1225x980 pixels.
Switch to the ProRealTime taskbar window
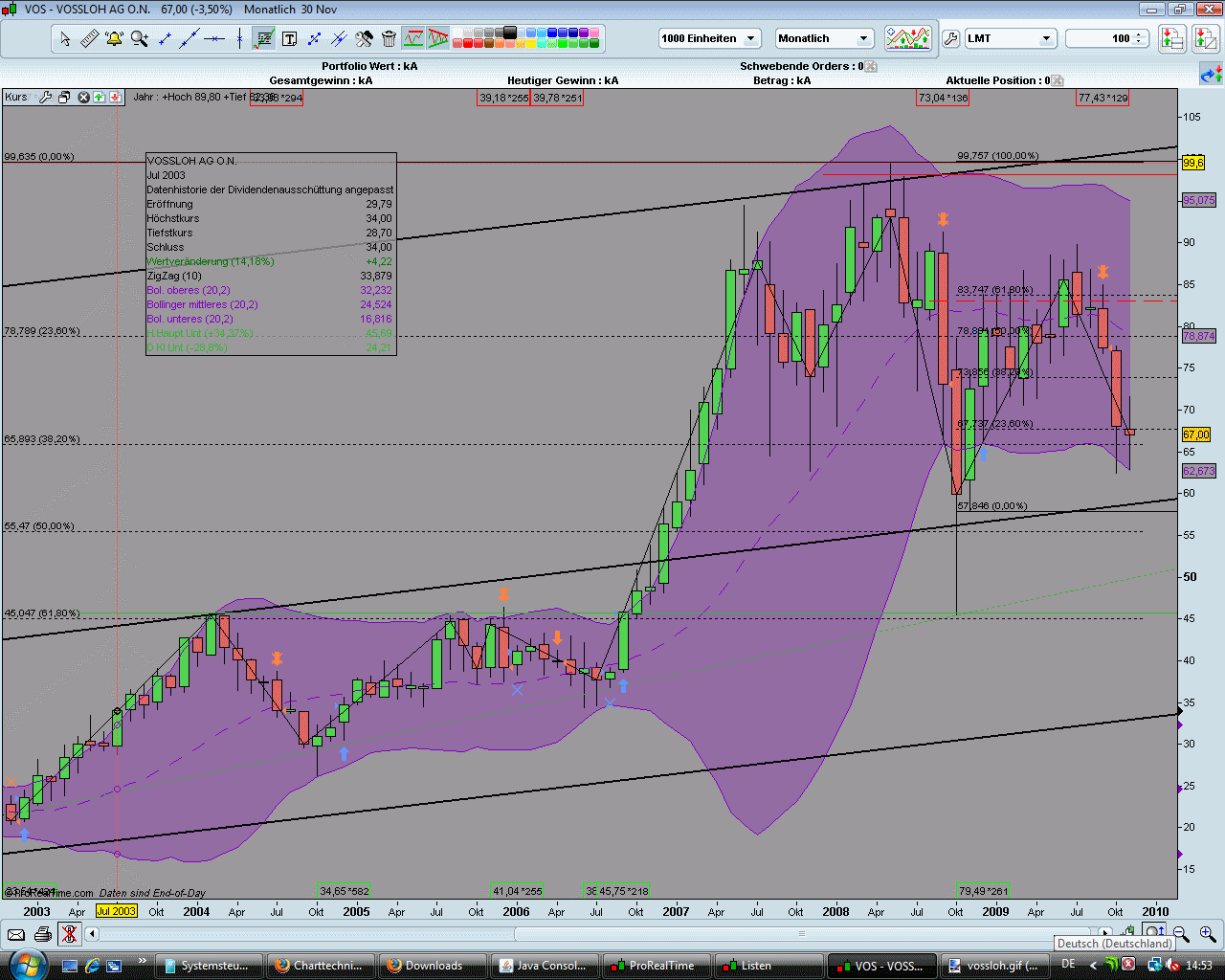(657, 965)
